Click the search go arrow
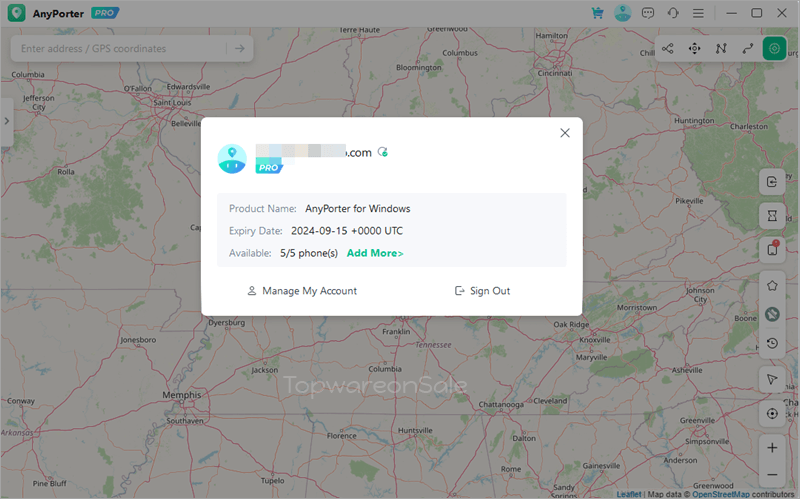Image resolution: width=800 pixels, height=499 pixels. (x=240, y=48)
